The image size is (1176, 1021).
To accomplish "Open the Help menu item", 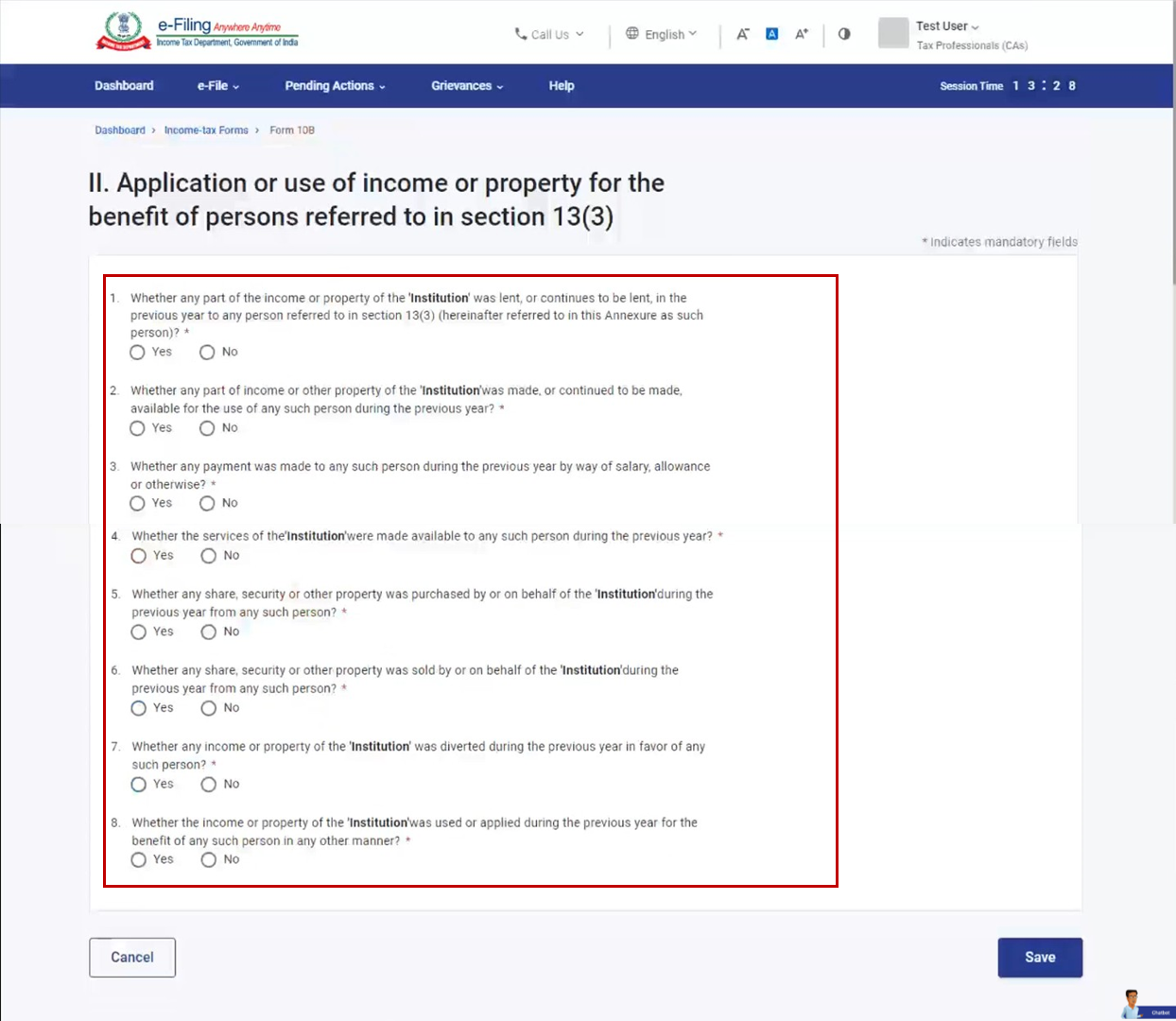I will [562, 86].
